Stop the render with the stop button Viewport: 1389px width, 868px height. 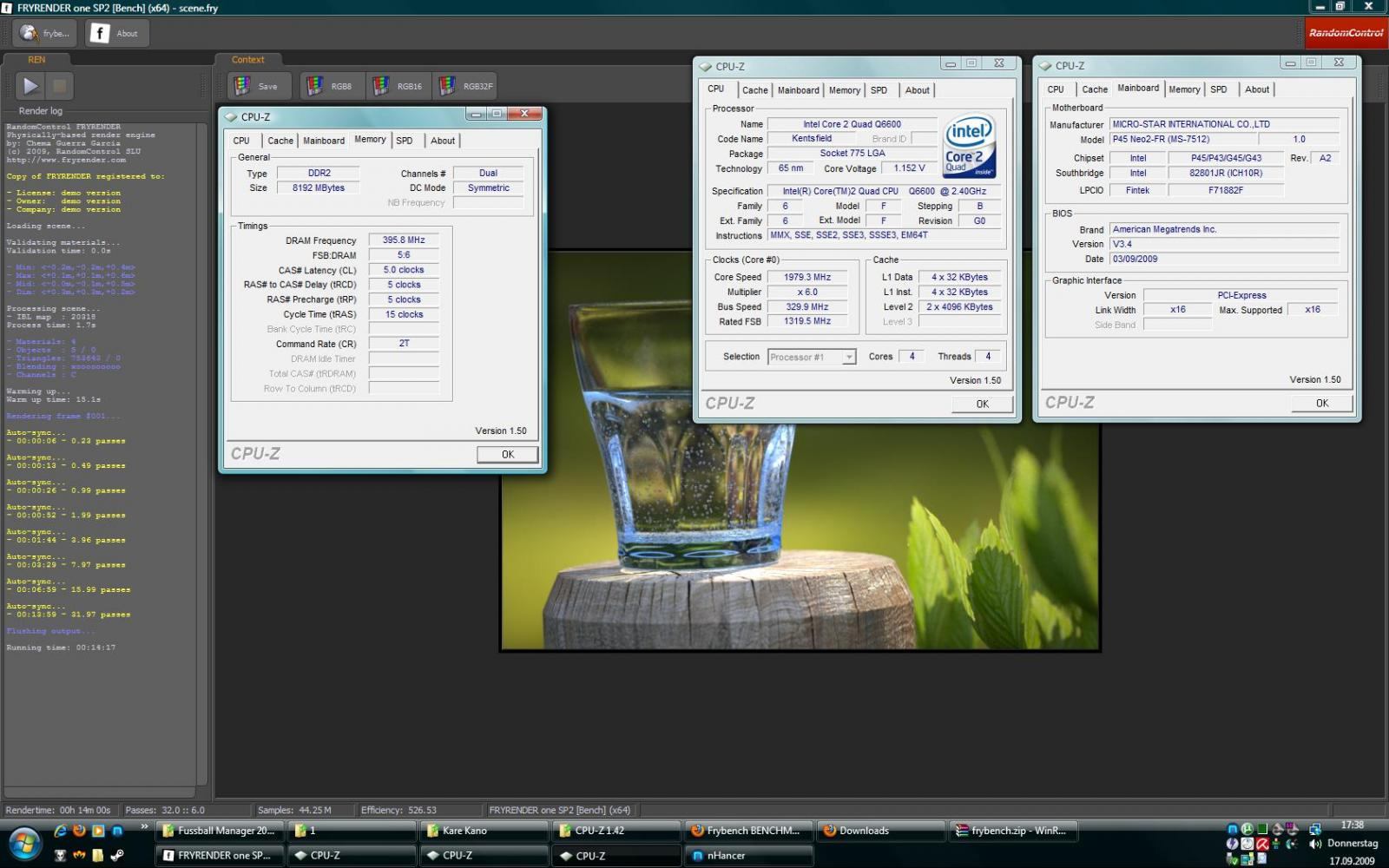coord(59,85)
